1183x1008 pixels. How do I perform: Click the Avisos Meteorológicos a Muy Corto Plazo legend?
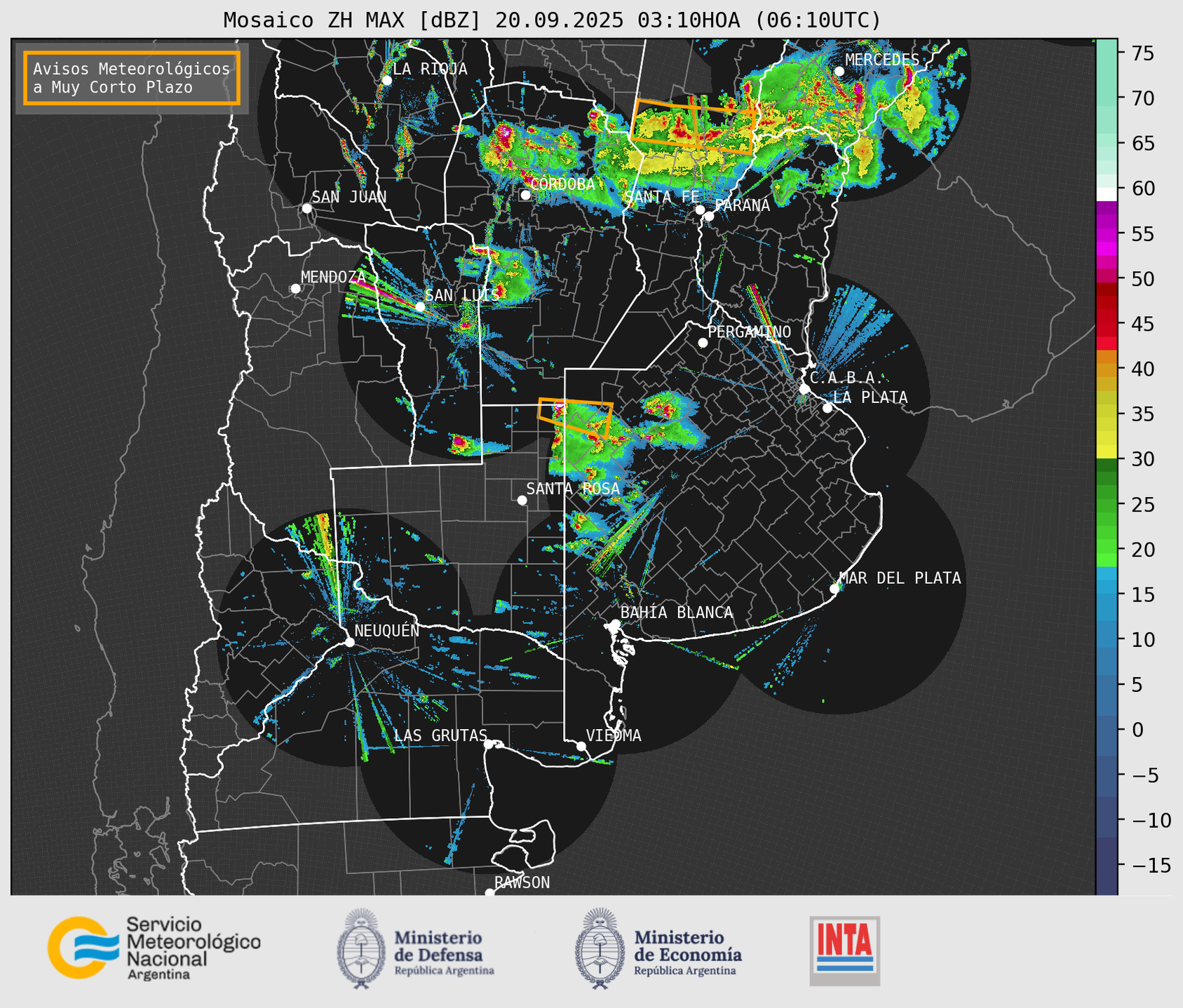(132, 78)
